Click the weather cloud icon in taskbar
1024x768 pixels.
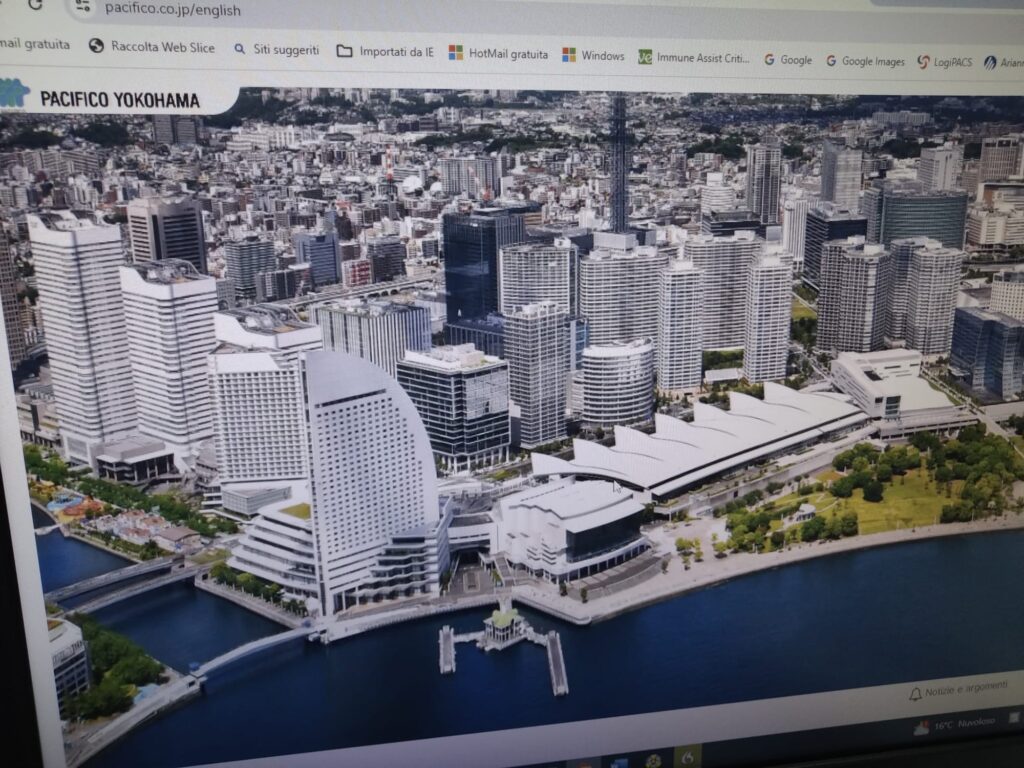(x=921, y=728)
